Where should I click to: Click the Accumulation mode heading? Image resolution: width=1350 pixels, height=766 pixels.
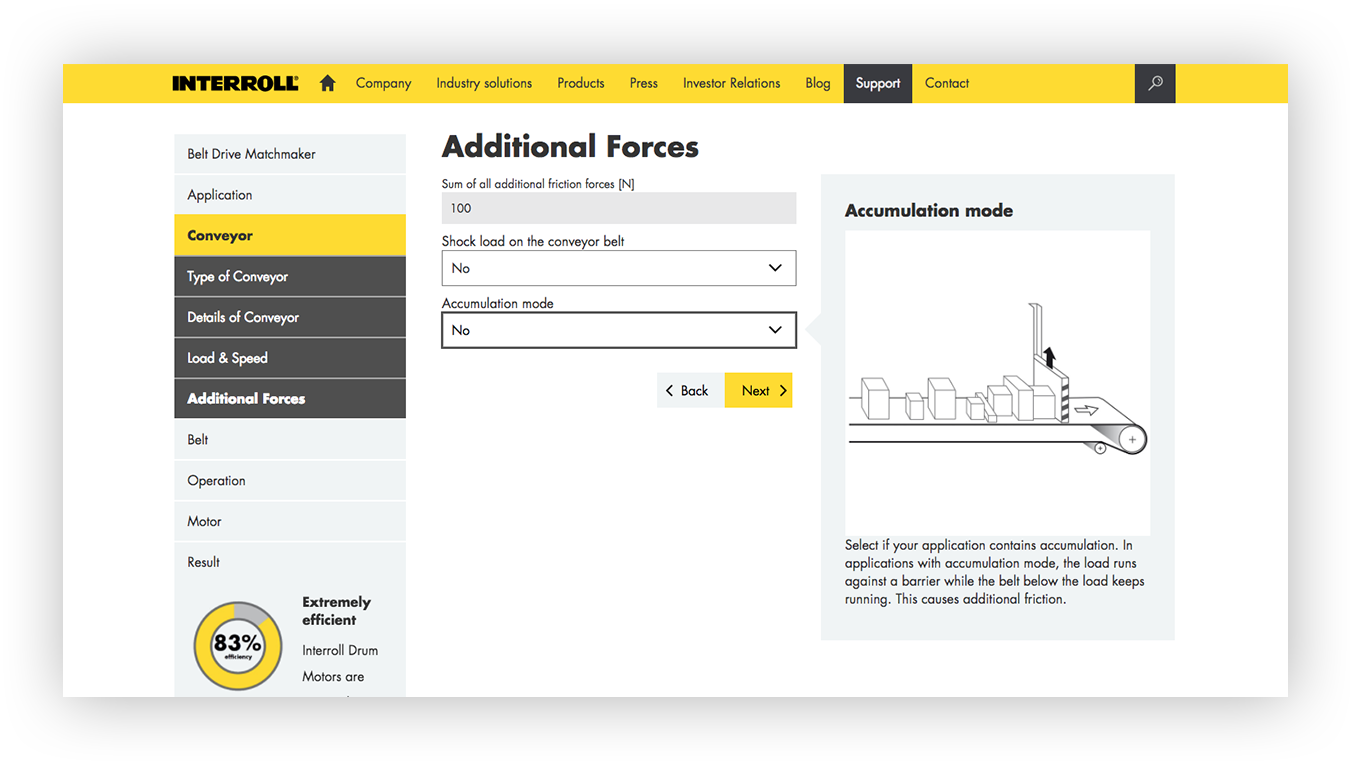point(929,211)
